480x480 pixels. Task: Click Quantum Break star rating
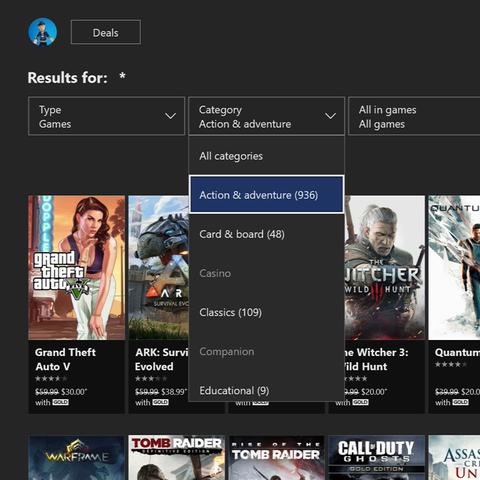[x=451, y=365]
